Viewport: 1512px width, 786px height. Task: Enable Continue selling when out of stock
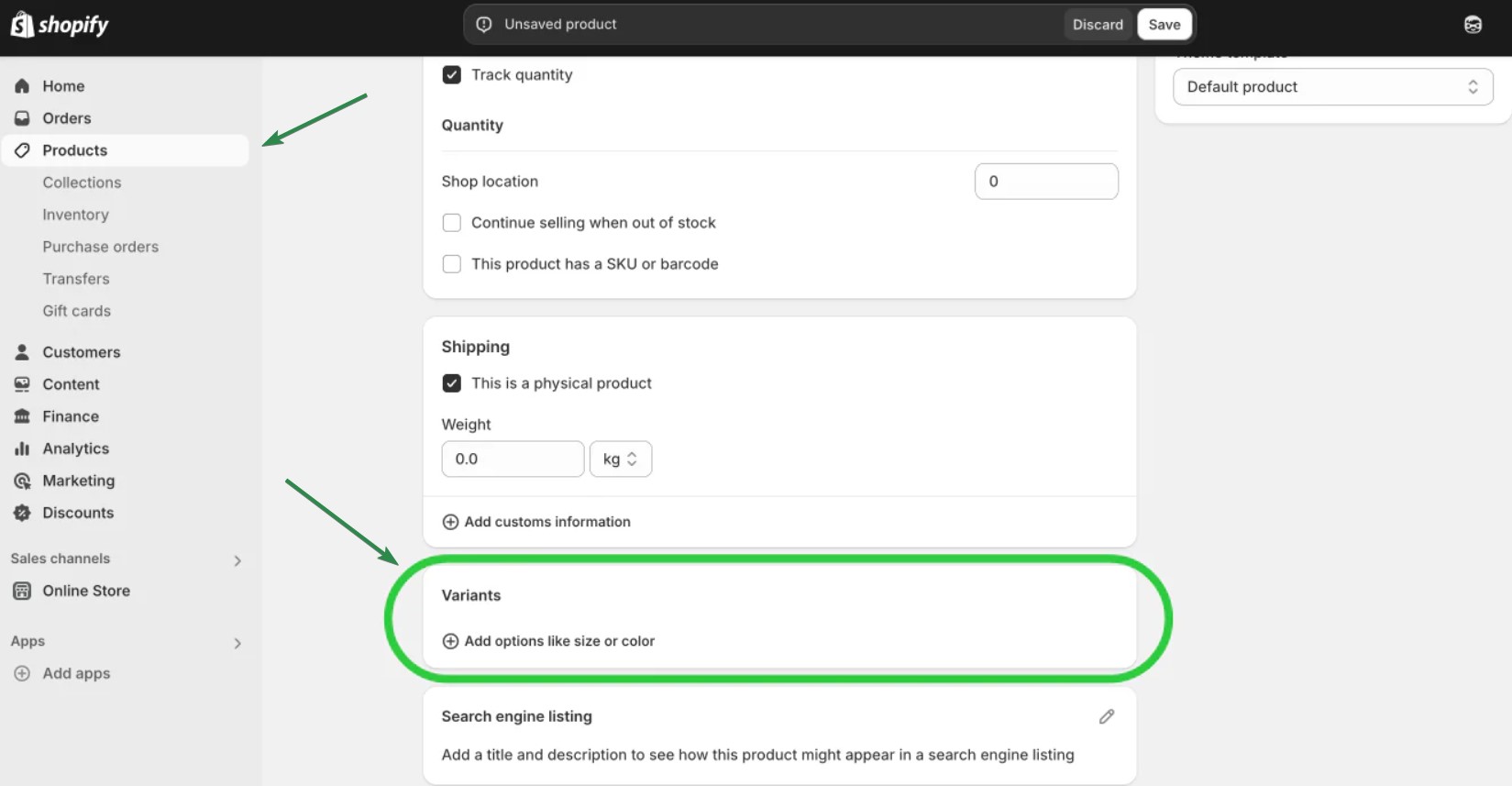pyautogui.click(x=451, y=222)
